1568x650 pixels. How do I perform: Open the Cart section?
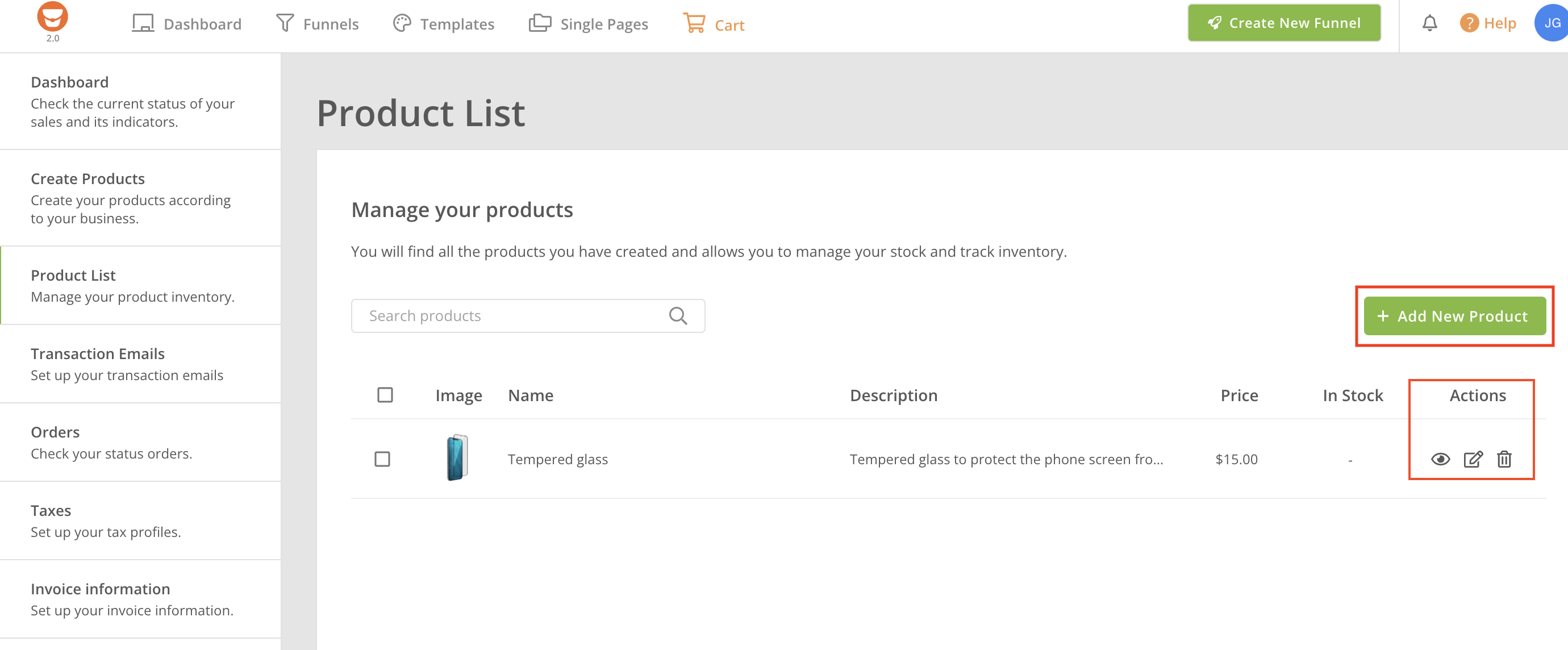(714, 24)
